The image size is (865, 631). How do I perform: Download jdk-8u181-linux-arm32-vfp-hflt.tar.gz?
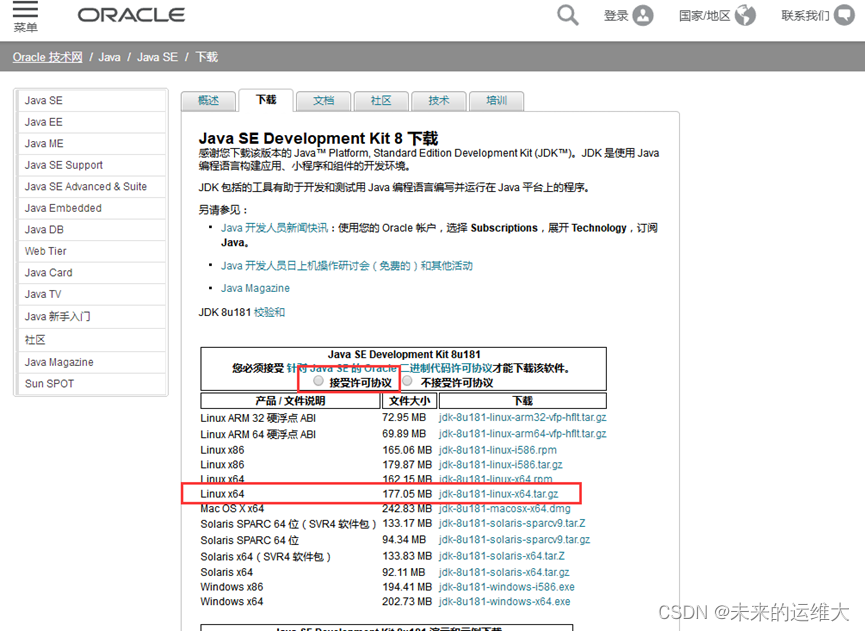tap(522, 418)
